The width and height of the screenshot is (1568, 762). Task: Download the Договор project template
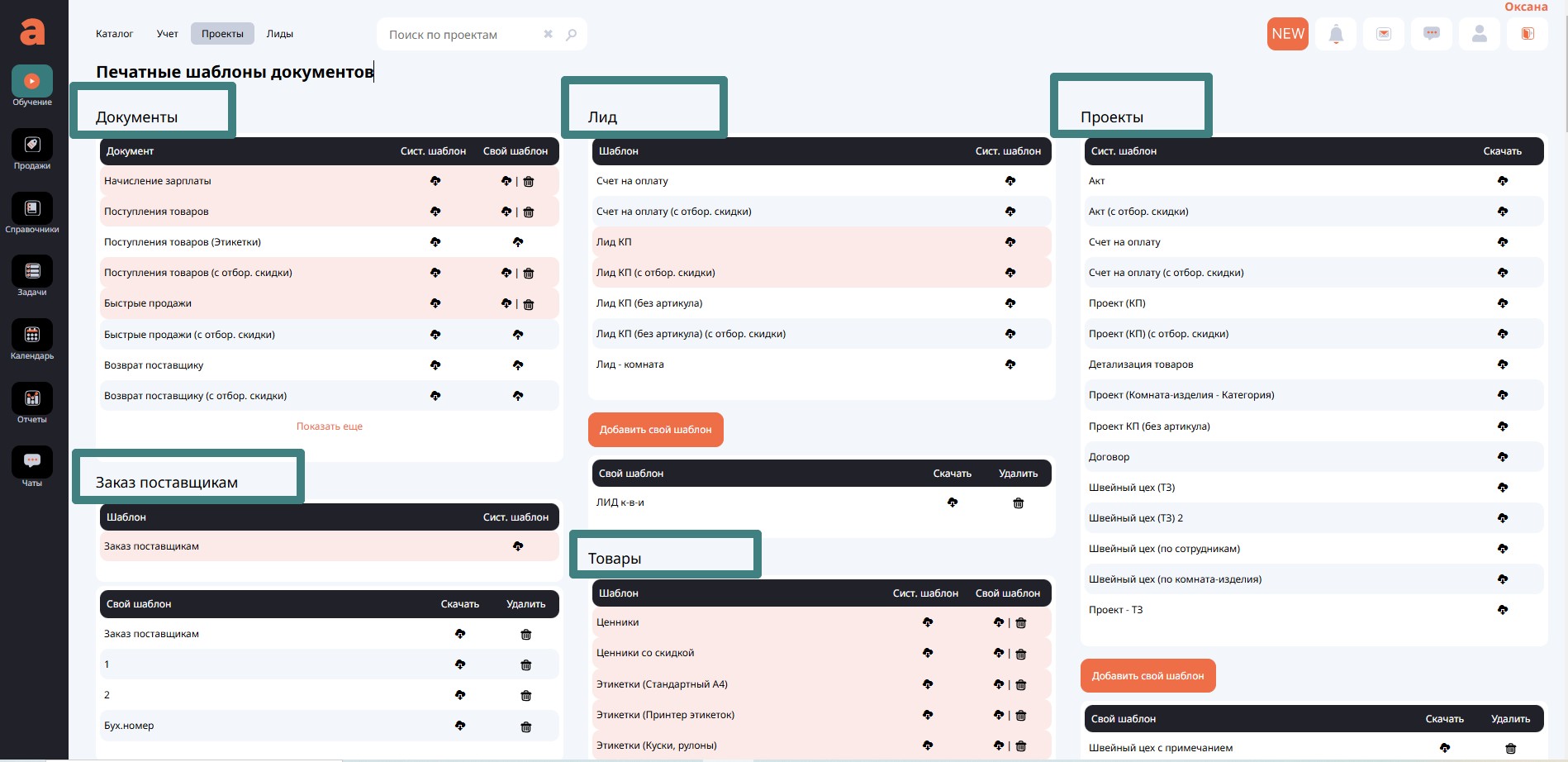tap(1503, 457)
